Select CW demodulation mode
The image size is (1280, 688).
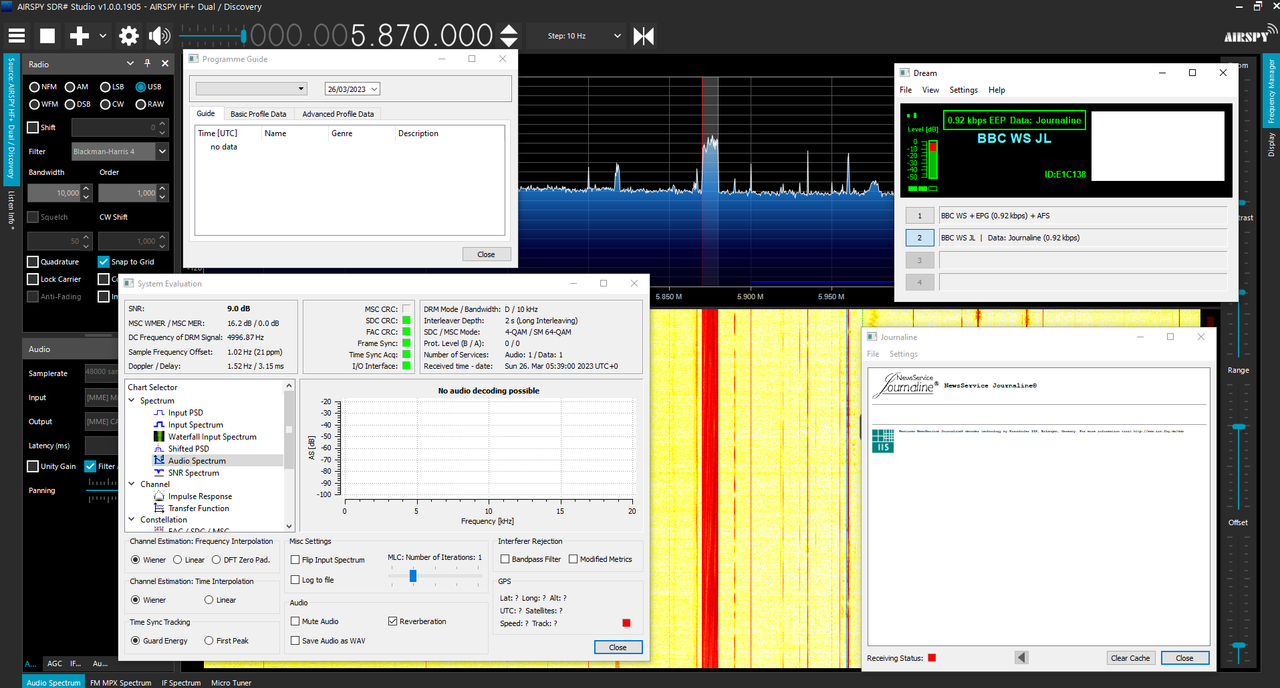click(111, 104)
